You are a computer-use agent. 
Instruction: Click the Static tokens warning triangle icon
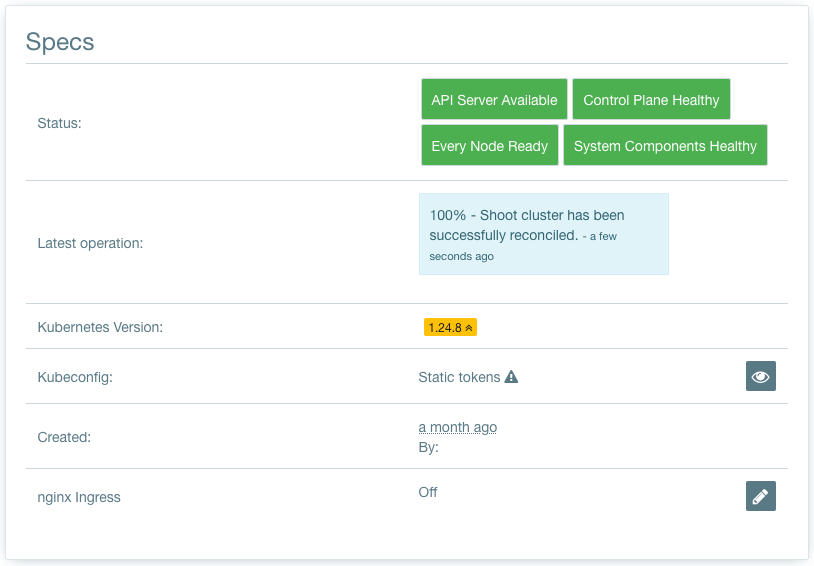point(511,376)
